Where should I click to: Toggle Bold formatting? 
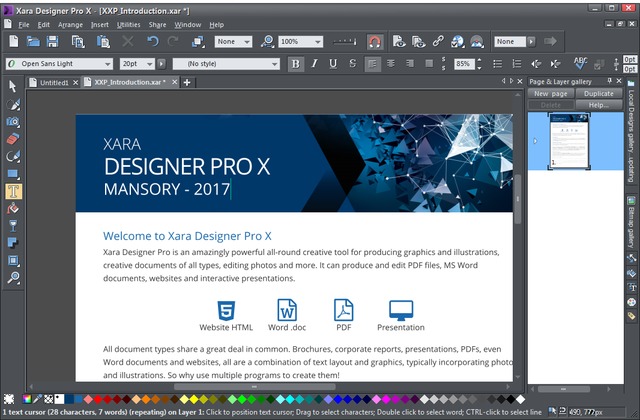coord(296,64)
